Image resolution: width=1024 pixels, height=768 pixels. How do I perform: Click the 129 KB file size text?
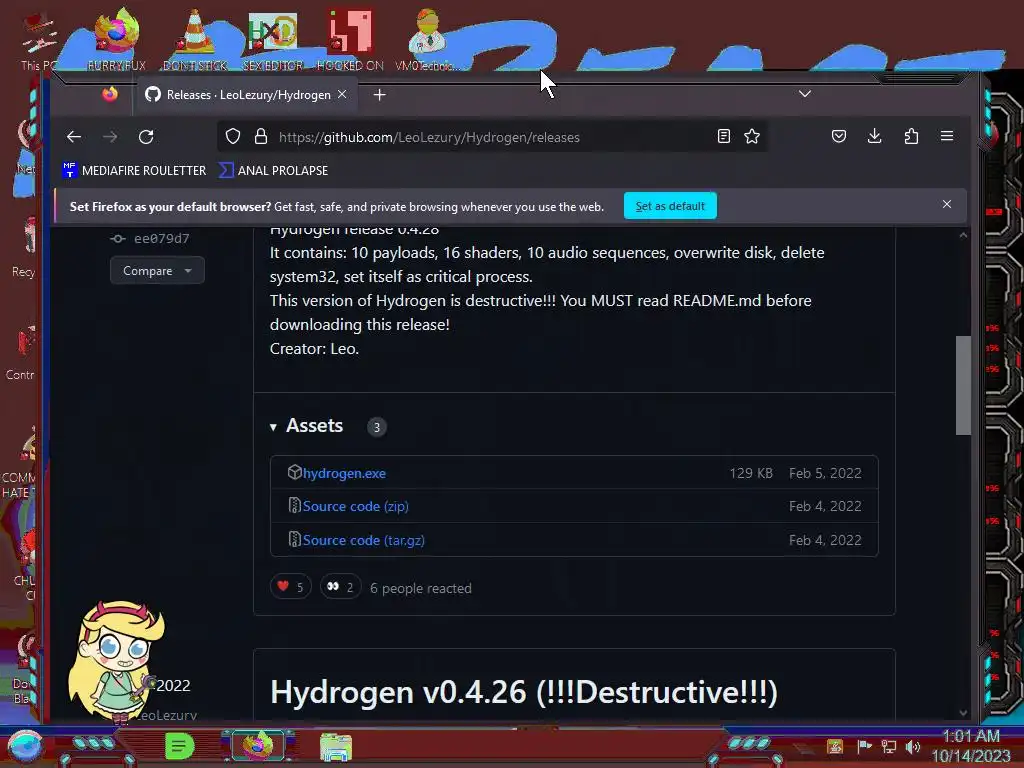click(751, 473)
